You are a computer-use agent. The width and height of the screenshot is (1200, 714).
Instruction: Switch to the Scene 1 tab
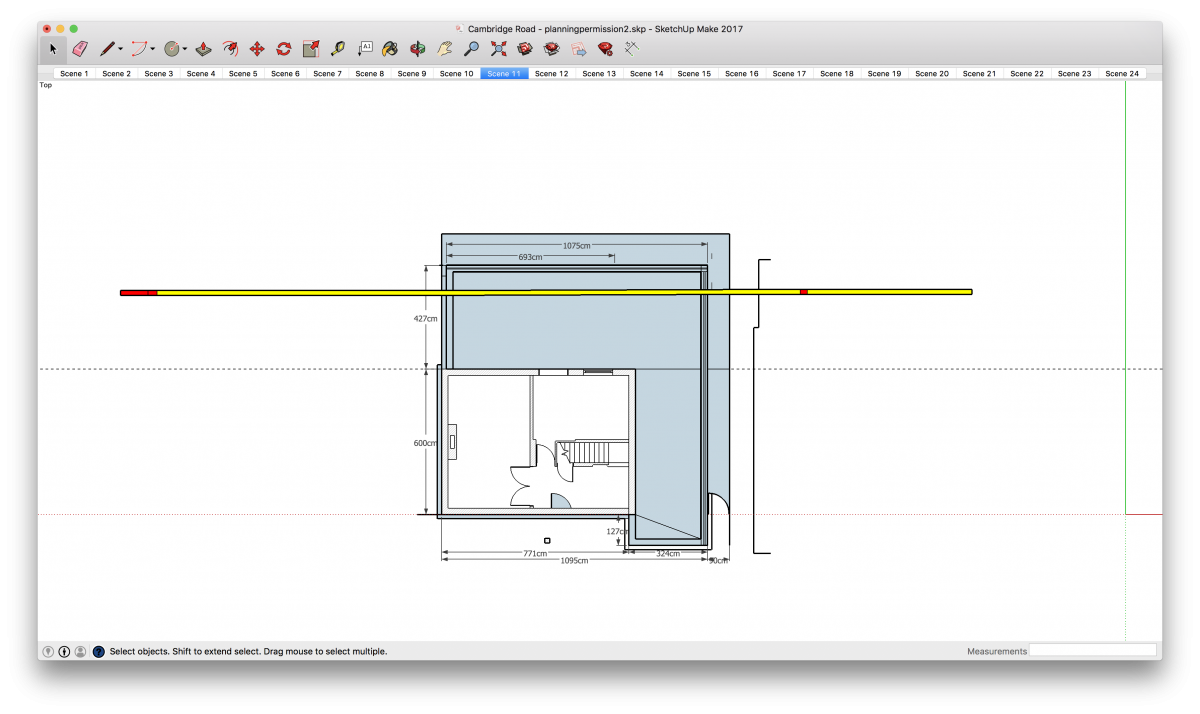click(73, 72)
